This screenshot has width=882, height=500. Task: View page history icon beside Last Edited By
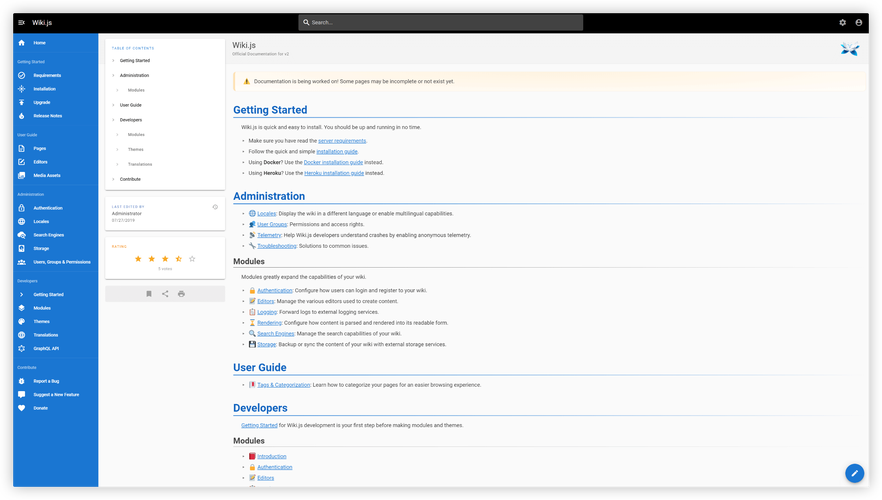(215, 207)
